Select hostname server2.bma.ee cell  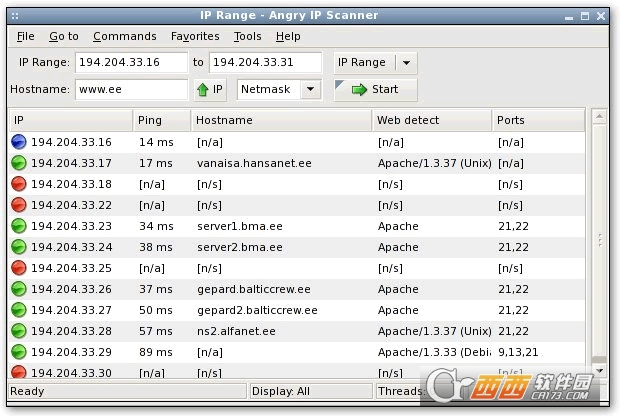tap(240, 247)
